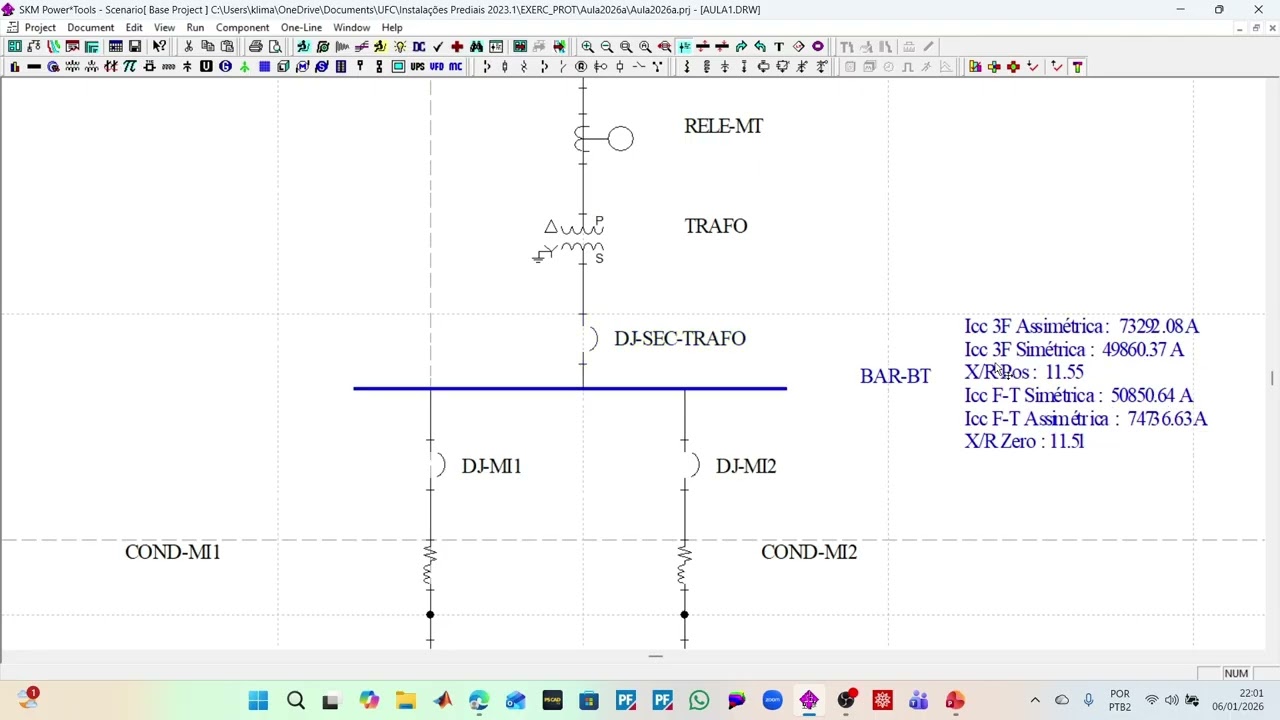Click the calendar grid toolbar icon

(x=116, y=46)
